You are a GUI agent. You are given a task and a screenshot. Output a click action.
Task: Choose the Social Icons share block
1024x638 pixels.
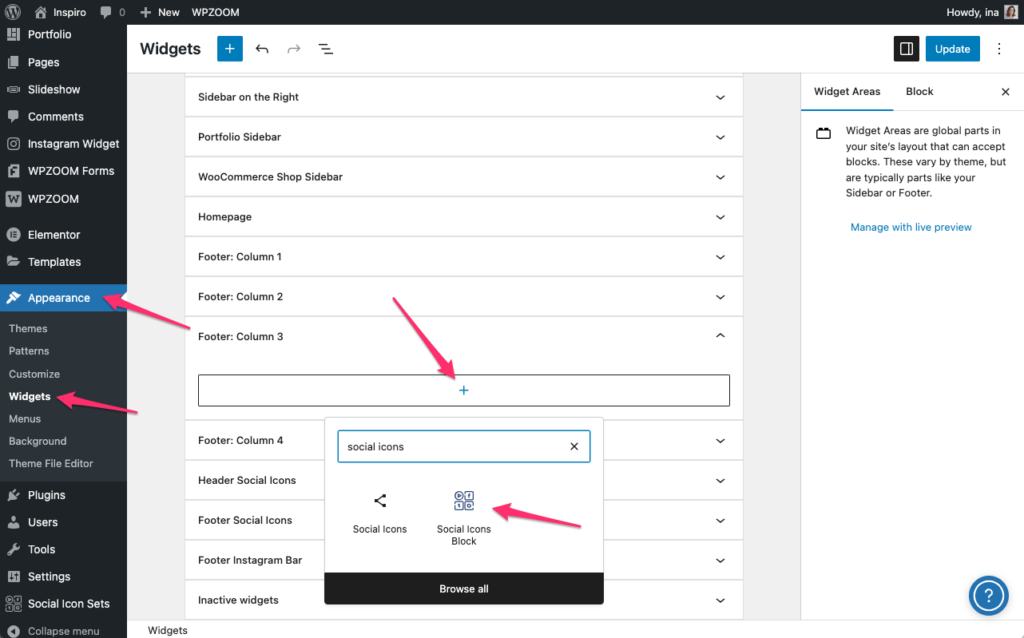point(380,512)
